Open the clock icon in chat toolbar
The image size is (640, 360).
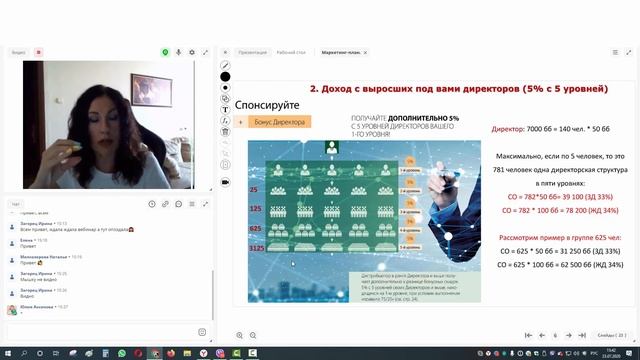point(152,204)
